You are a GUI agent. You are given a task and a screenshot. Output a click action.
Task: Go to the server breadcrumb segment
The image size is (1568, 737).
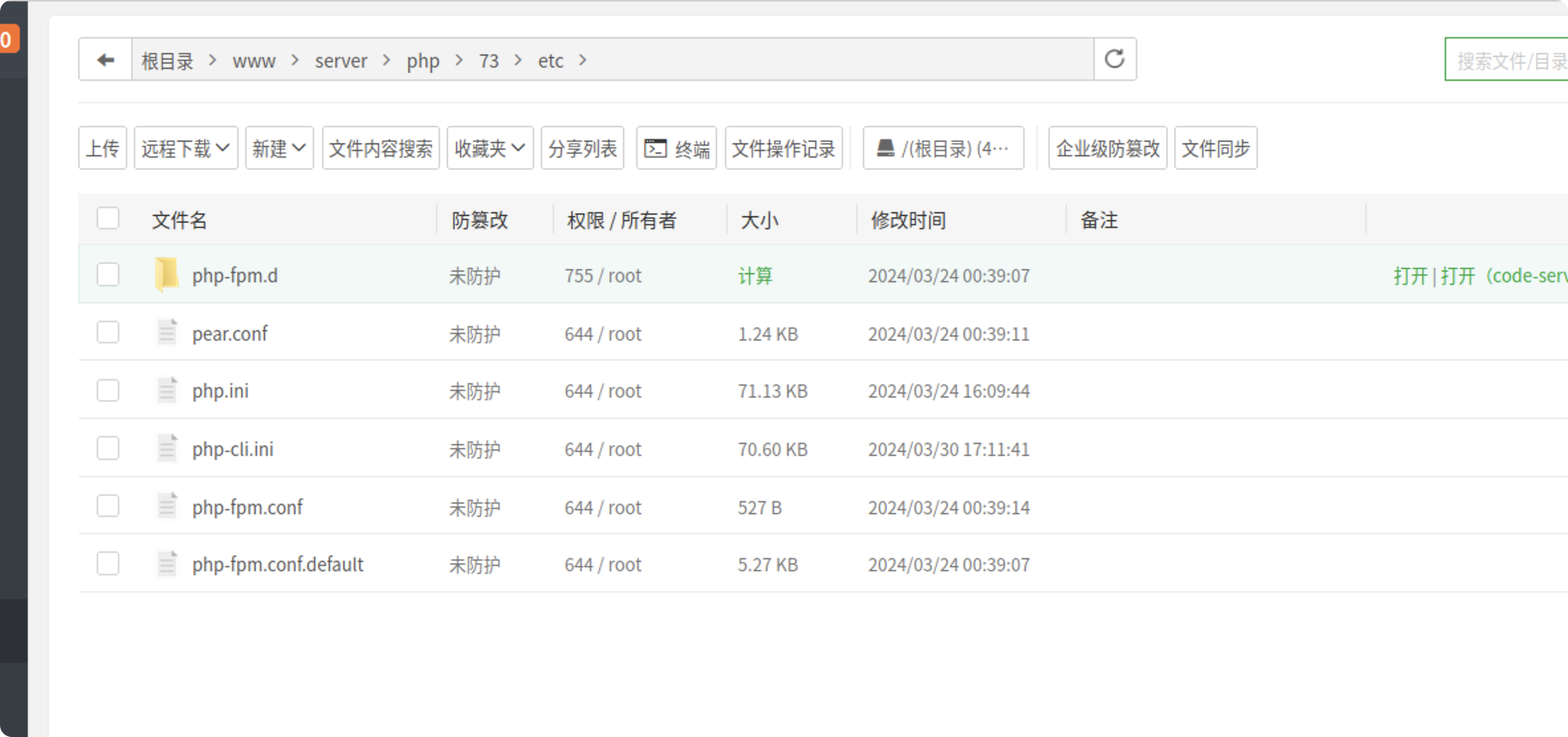tap(341, 61)
